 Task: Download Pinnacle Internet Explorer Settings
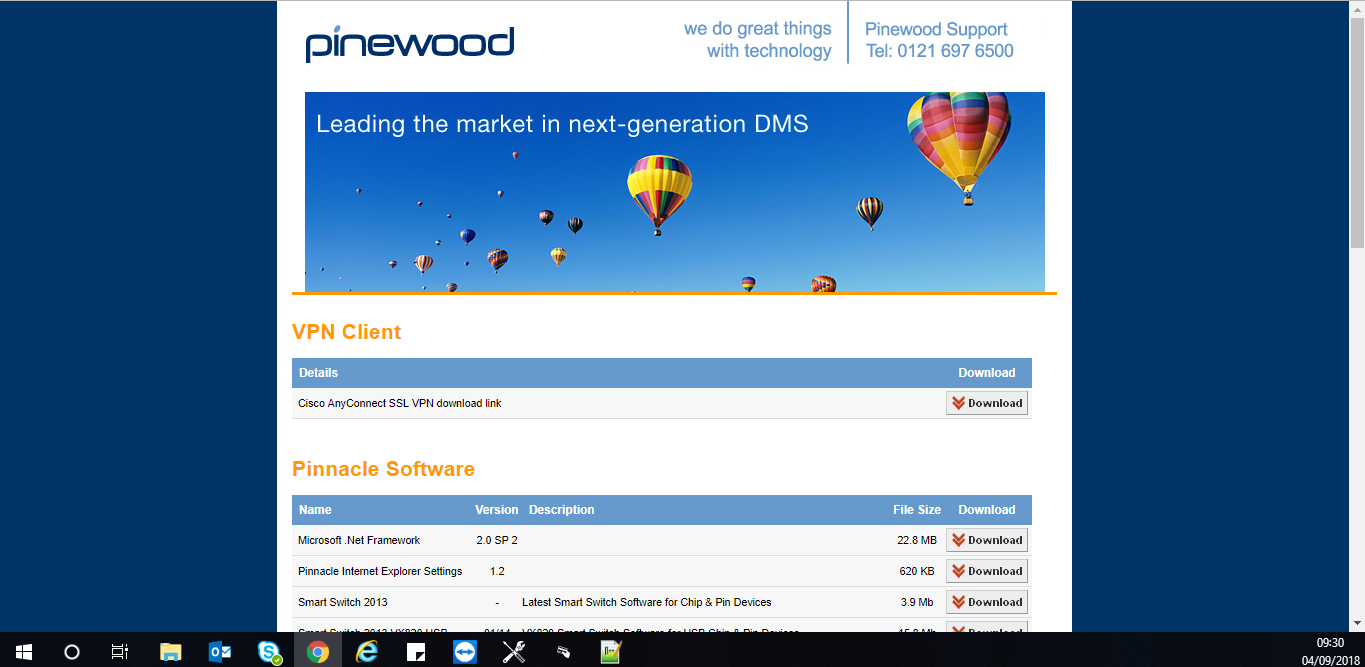click(987, 571)
